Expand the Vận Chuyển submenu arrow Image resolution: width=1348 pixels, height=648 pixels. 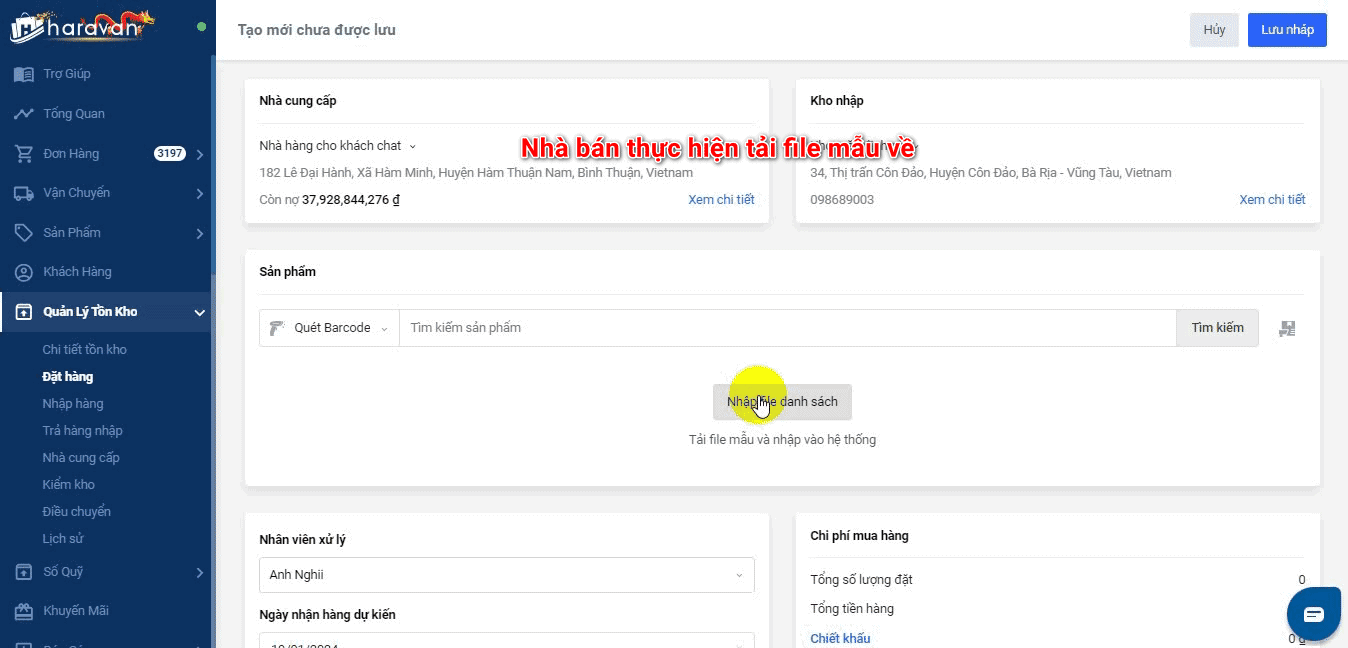200,193
